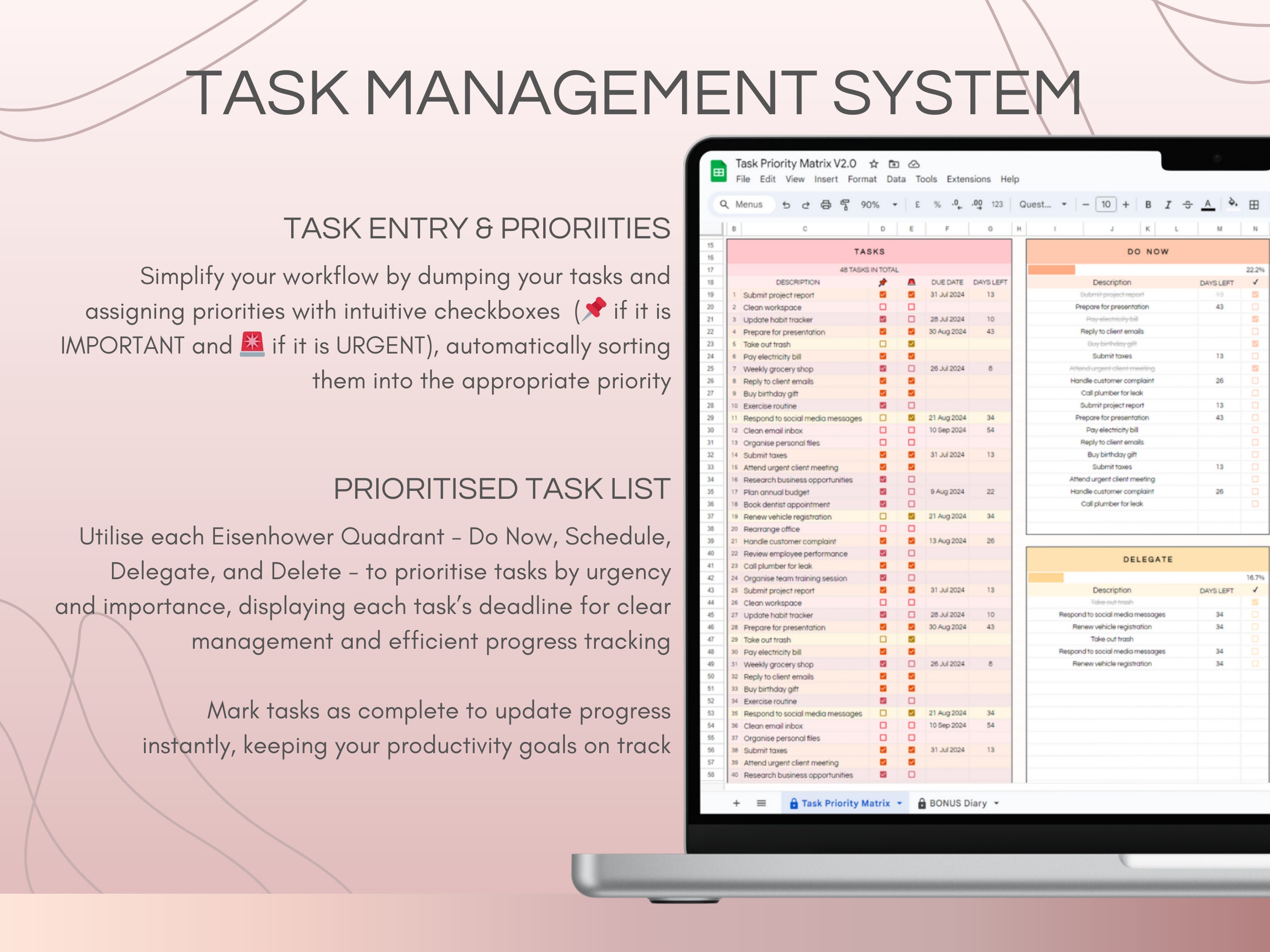
Task: Open the fill colour bucket
Action: click(1233, 203)
